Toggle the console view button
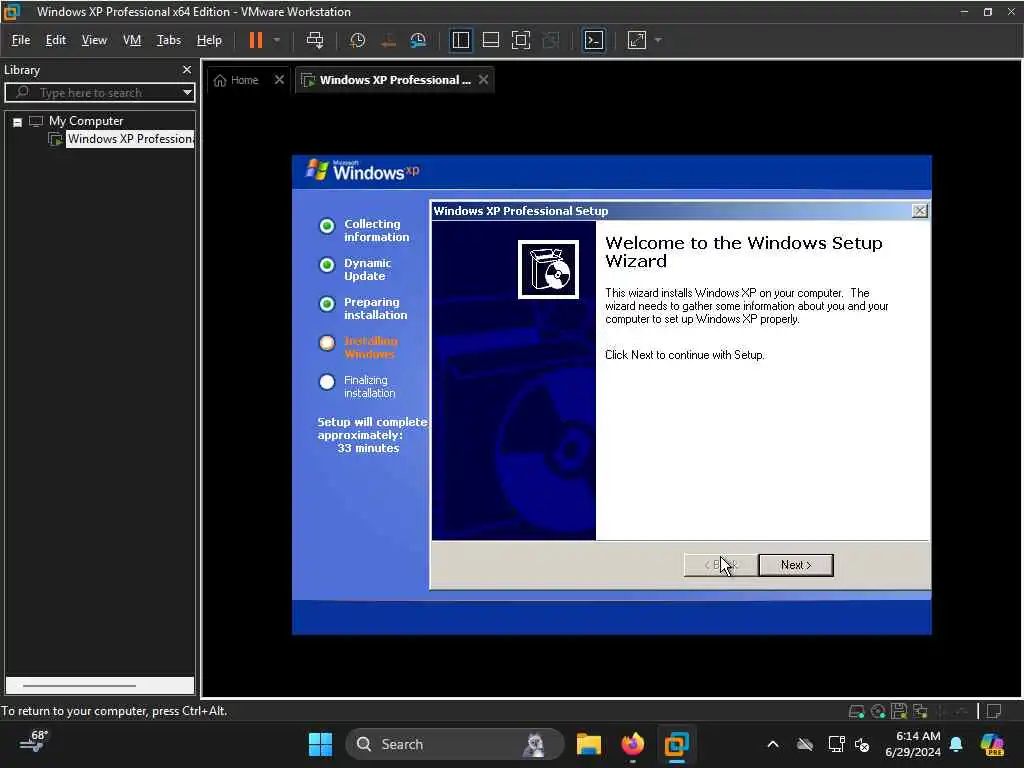Image resolution: width=1024 pixels, height=768 pixels. pos(594,40)
